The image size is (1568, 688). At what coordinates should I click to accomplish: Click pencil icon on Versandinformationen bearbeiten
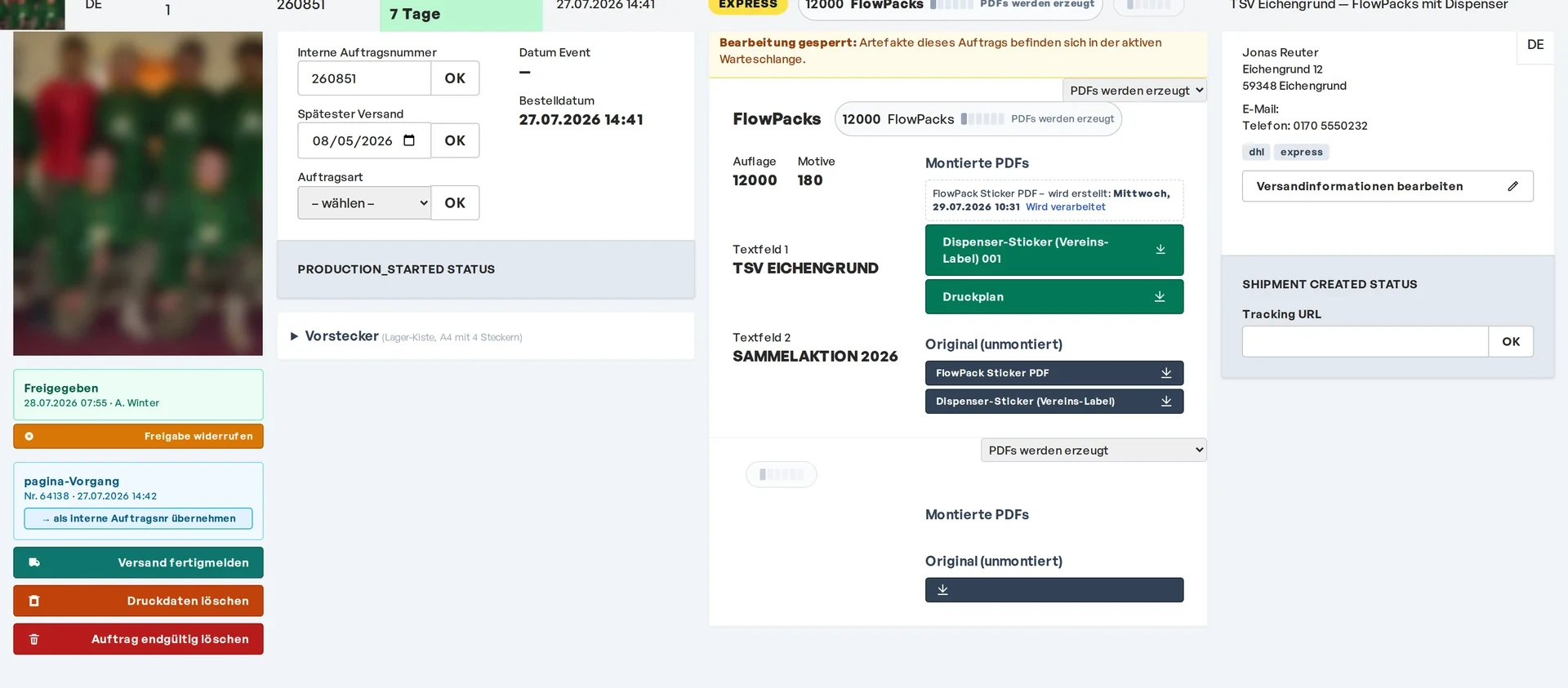point(1512,186)
